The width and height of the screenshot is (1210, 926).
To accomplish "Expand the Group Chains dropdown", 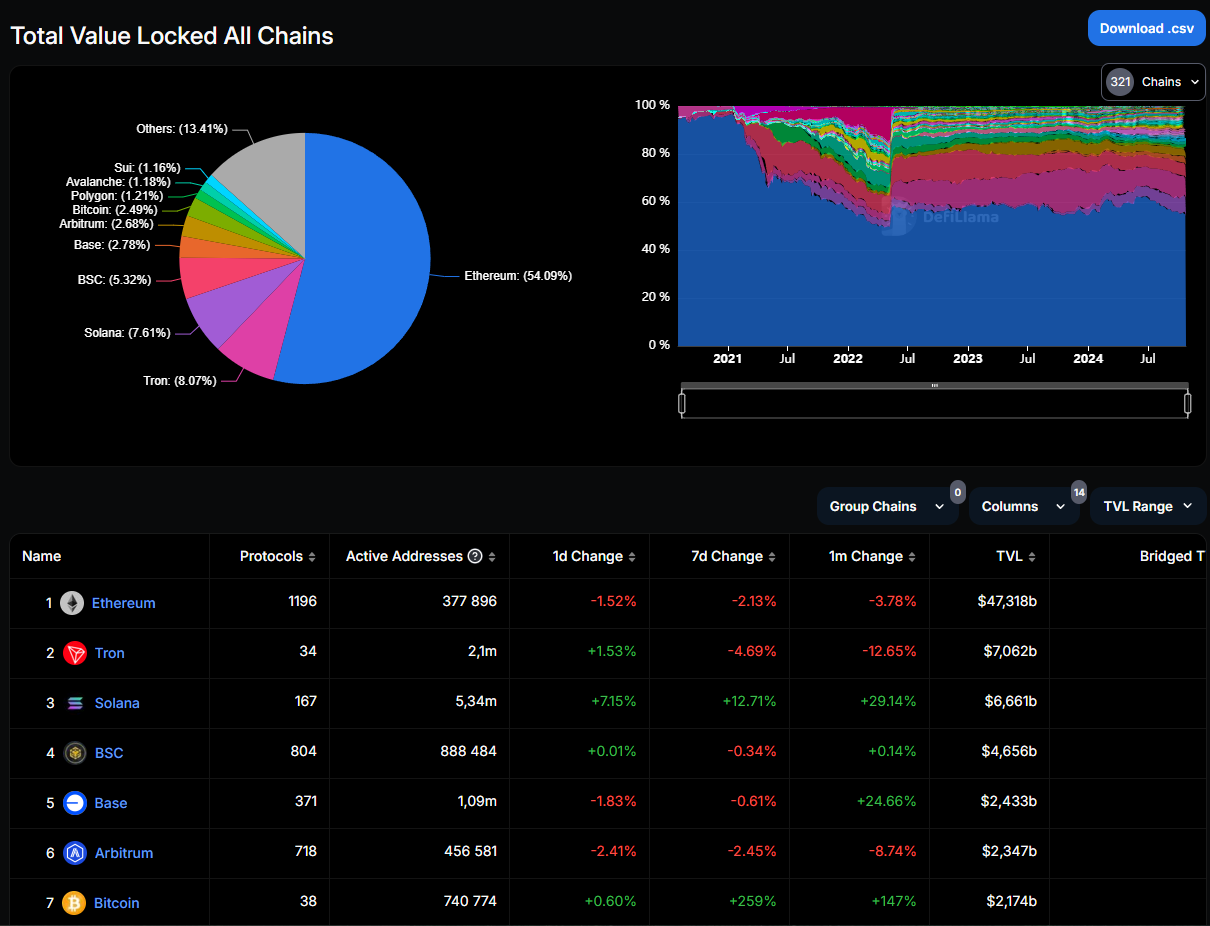I will pos(886,506).
